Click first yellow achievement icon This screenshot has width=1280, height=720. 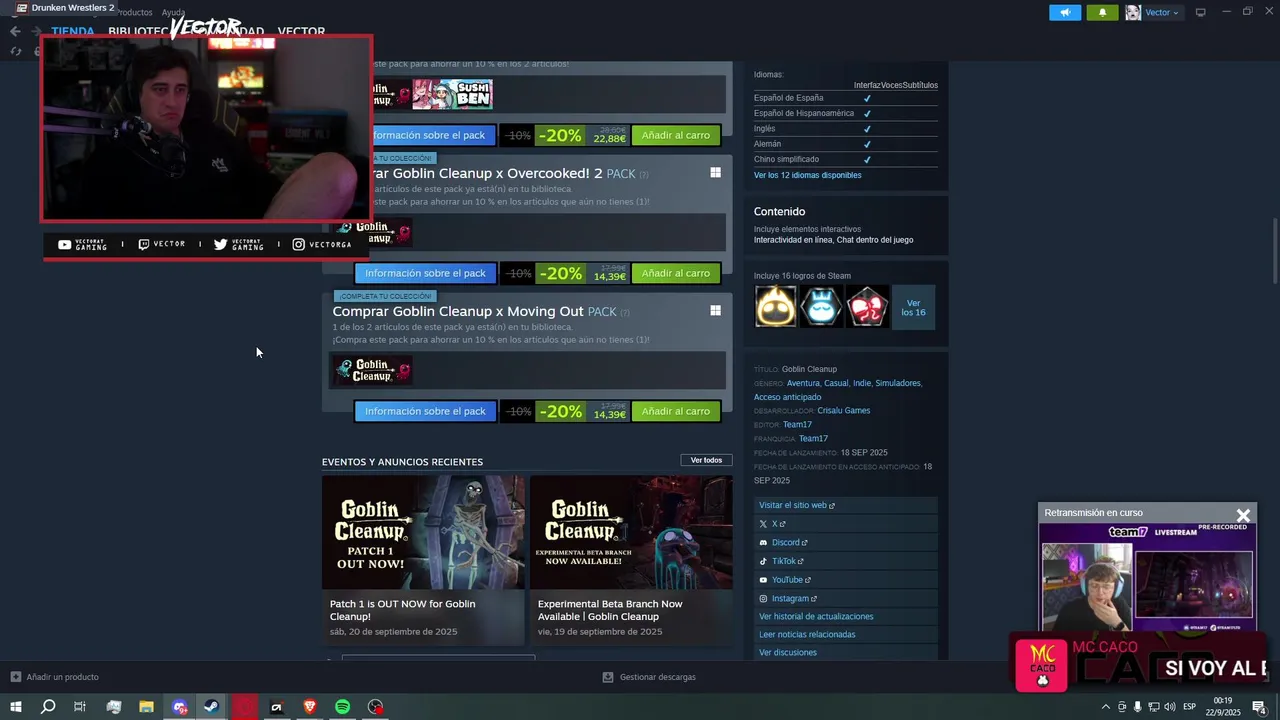[x=775, y=306]
